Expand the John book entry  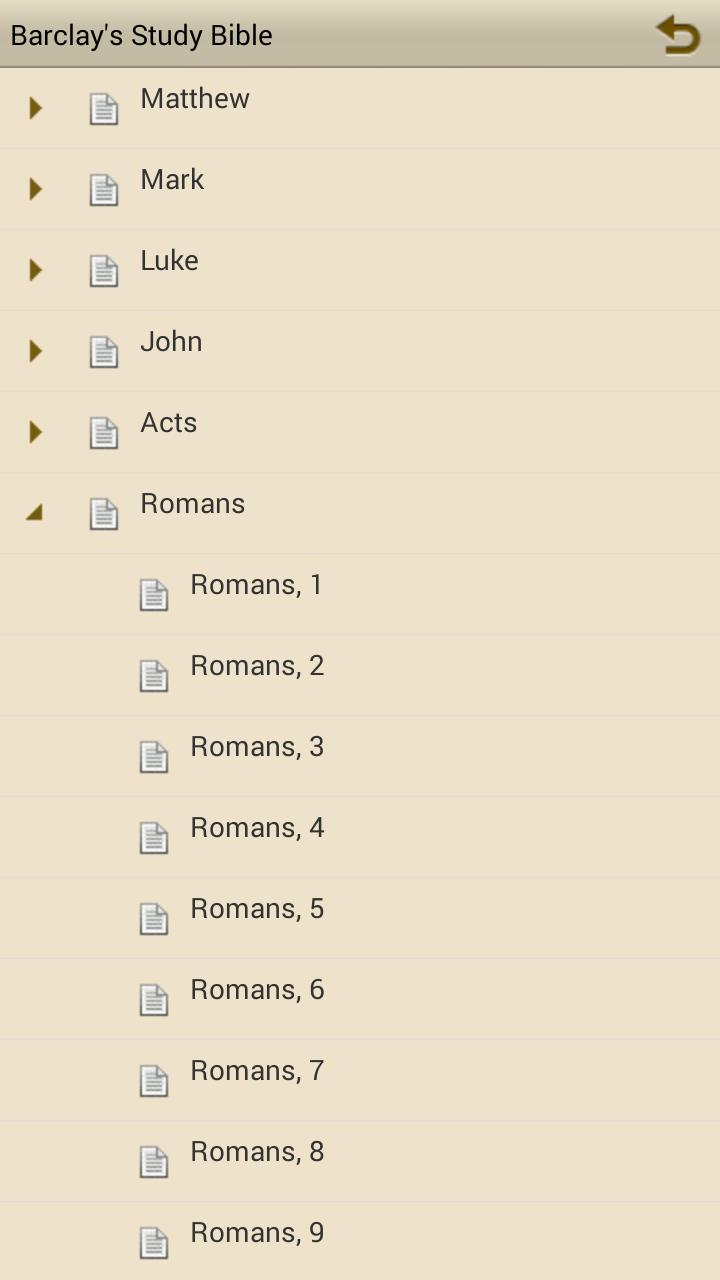[35, 350]
